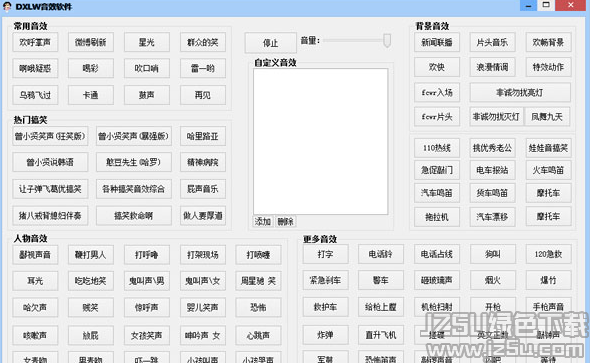The width and height of the screenshot is (590, 363).
Task: Play the 婴儿笑声 baby laugh sound
Action: tap(203, 307)
